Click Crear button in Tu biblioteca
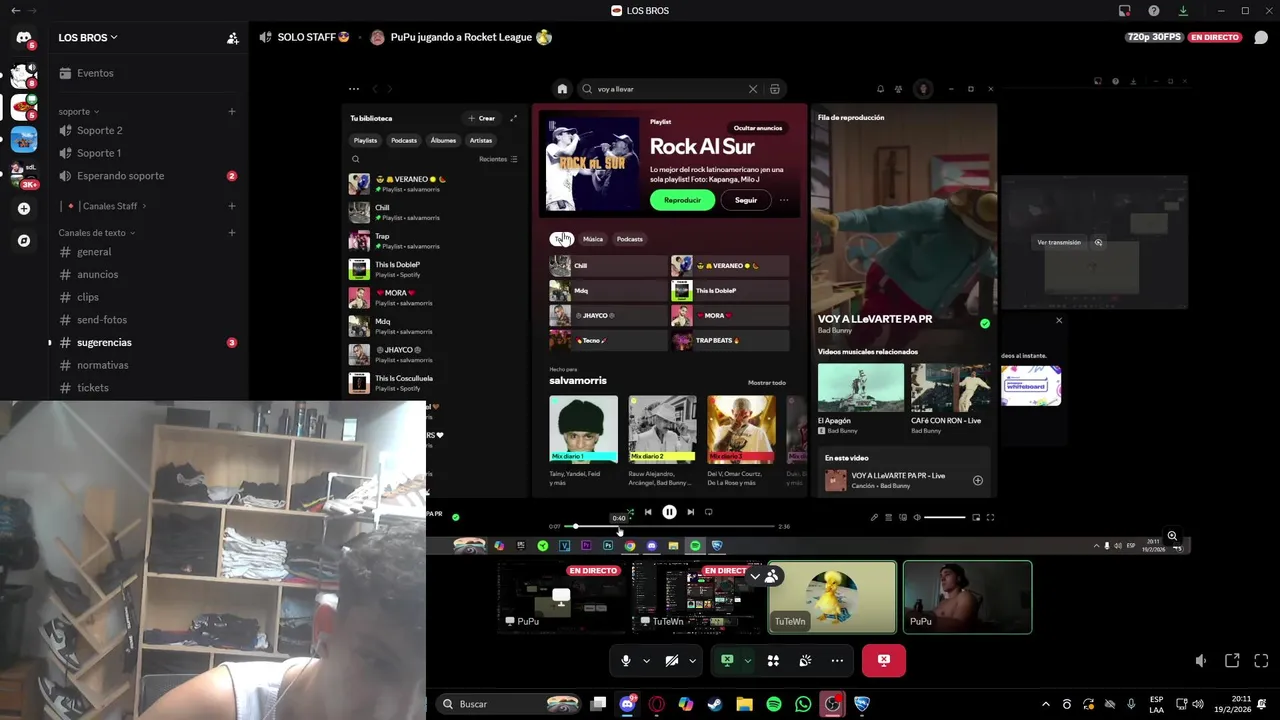 click(x=482, y=118)
